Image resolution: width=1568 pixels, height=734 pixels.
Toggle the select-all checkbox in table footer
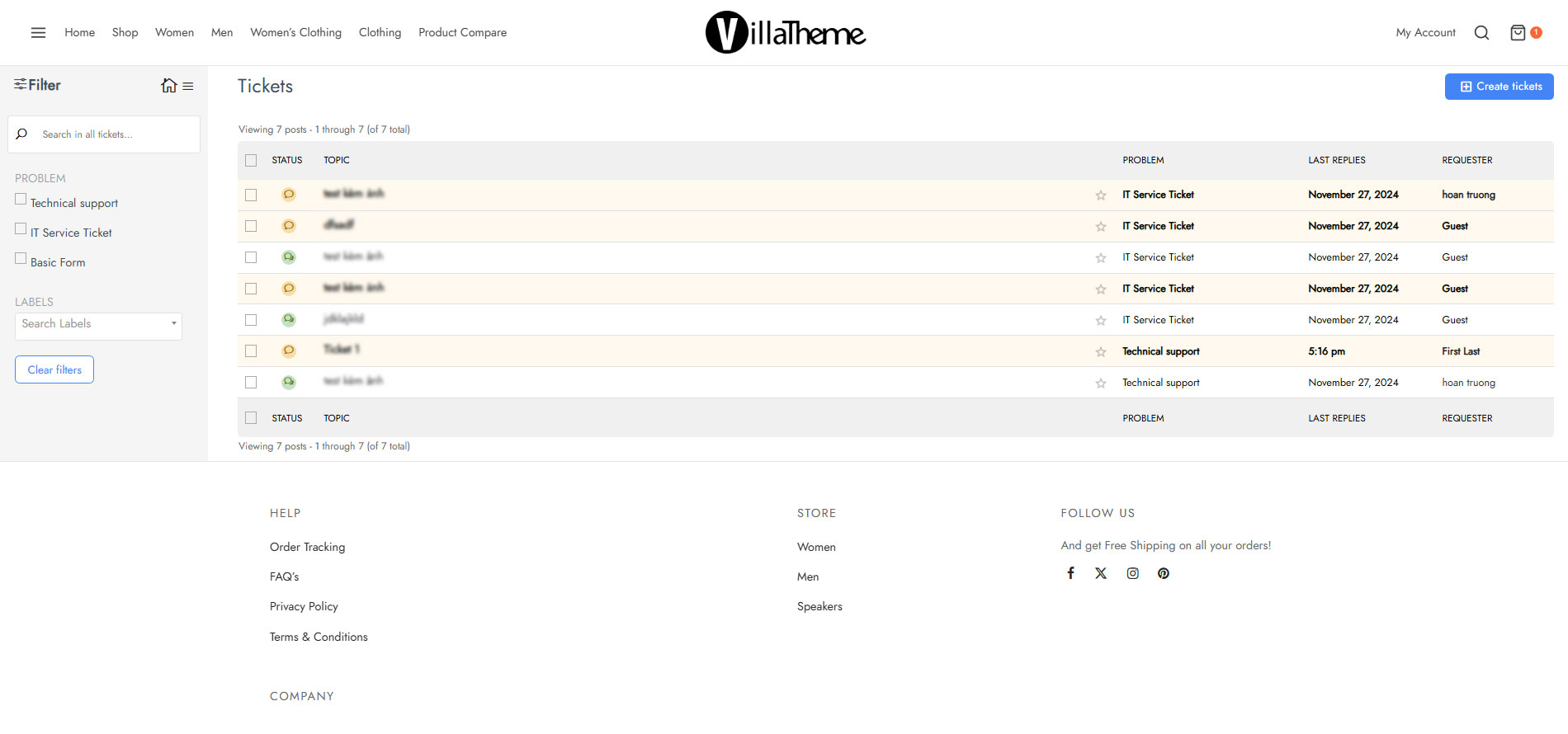tap(251, 418)
